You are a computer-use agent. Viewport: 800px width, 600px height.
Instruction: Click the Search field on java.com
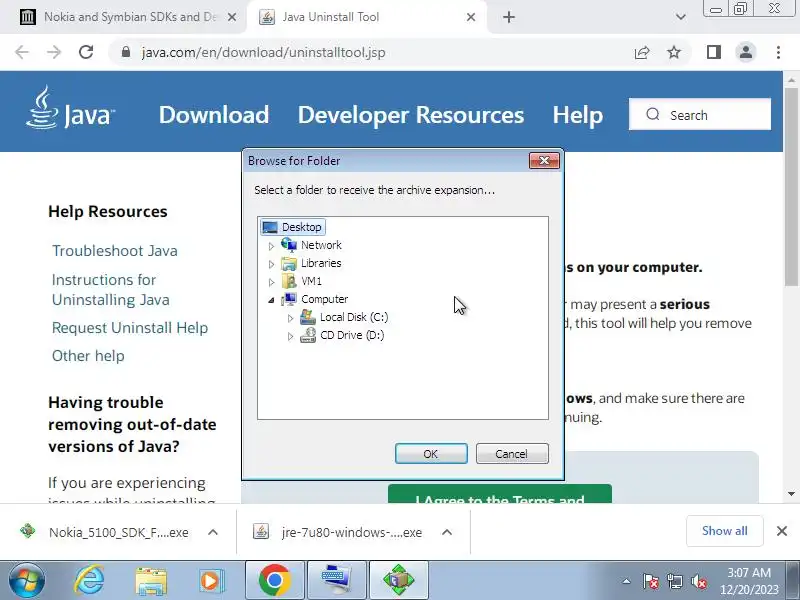pos(699,115)
